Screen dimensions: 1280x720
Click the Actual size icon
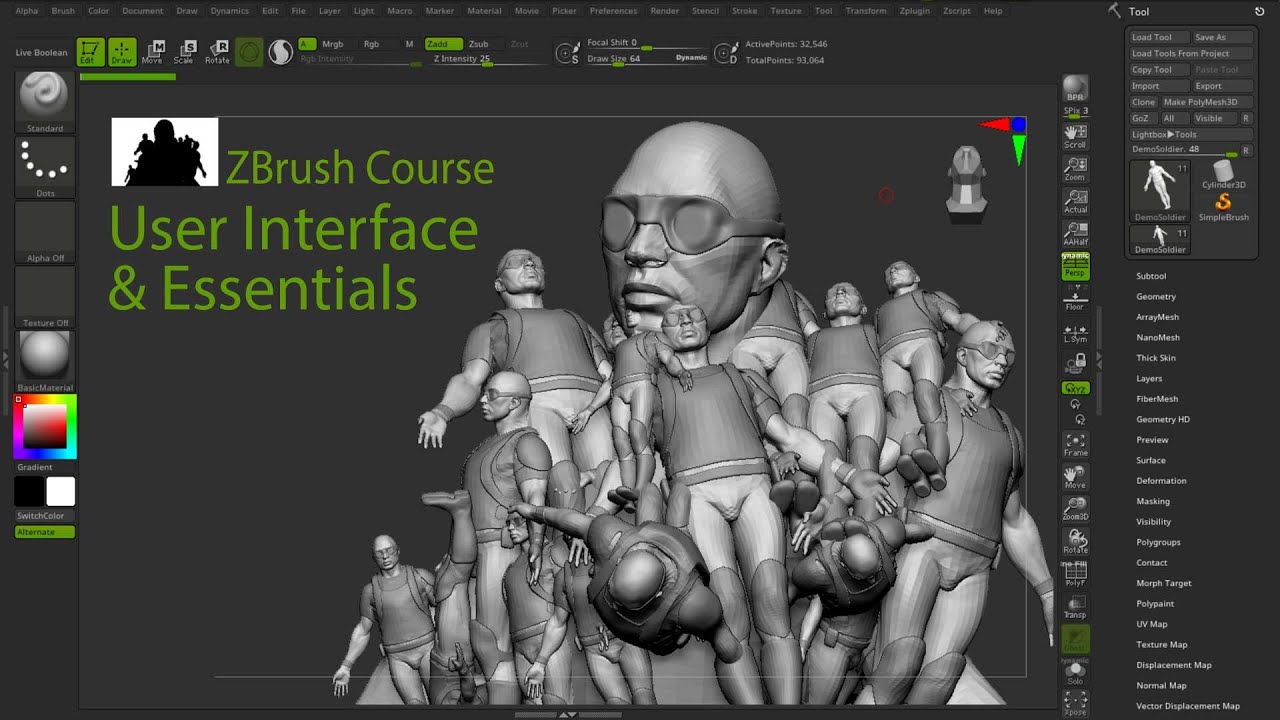pos(1075,202)
